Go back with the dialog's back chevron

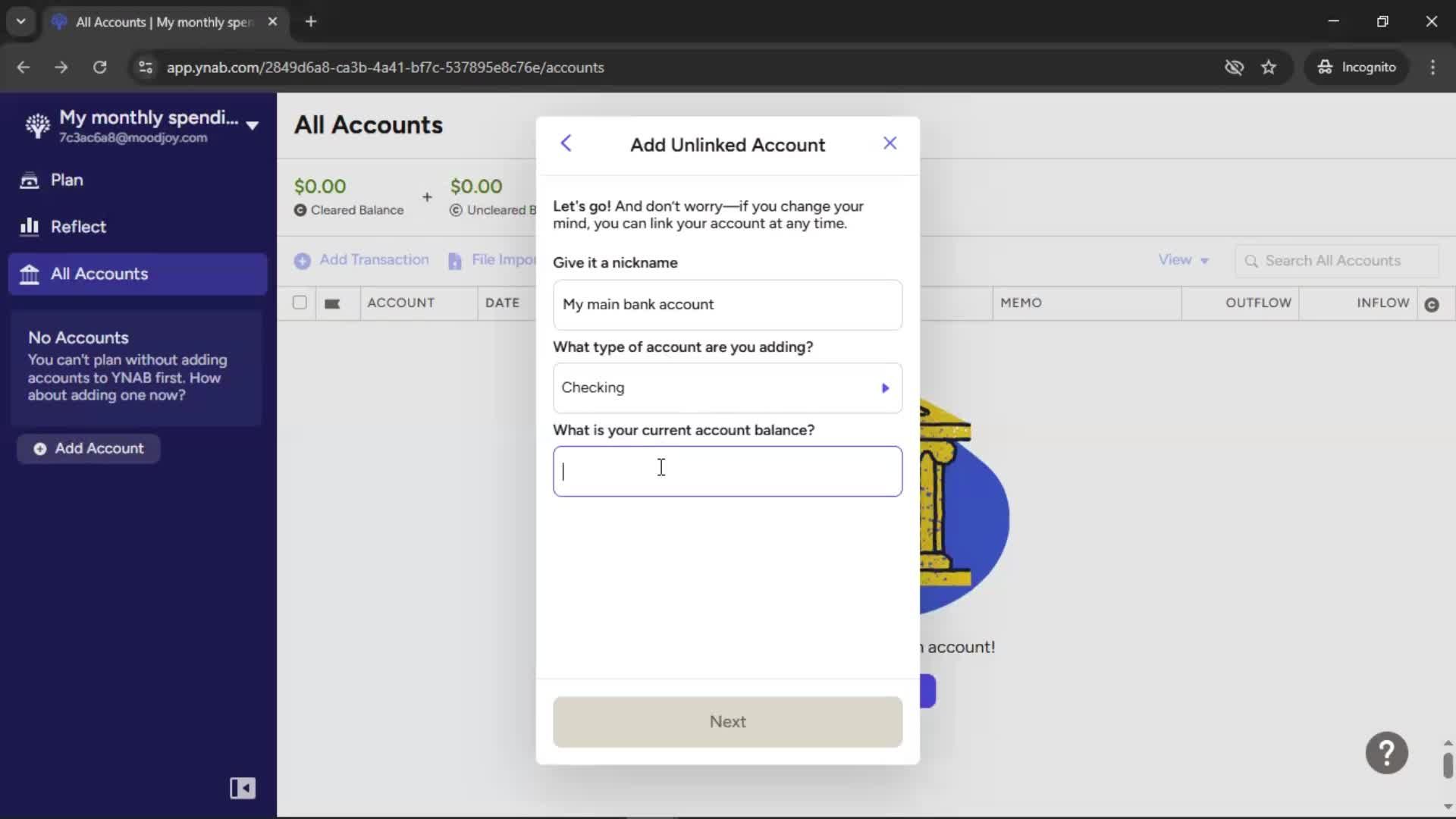[x=566, y=143]
